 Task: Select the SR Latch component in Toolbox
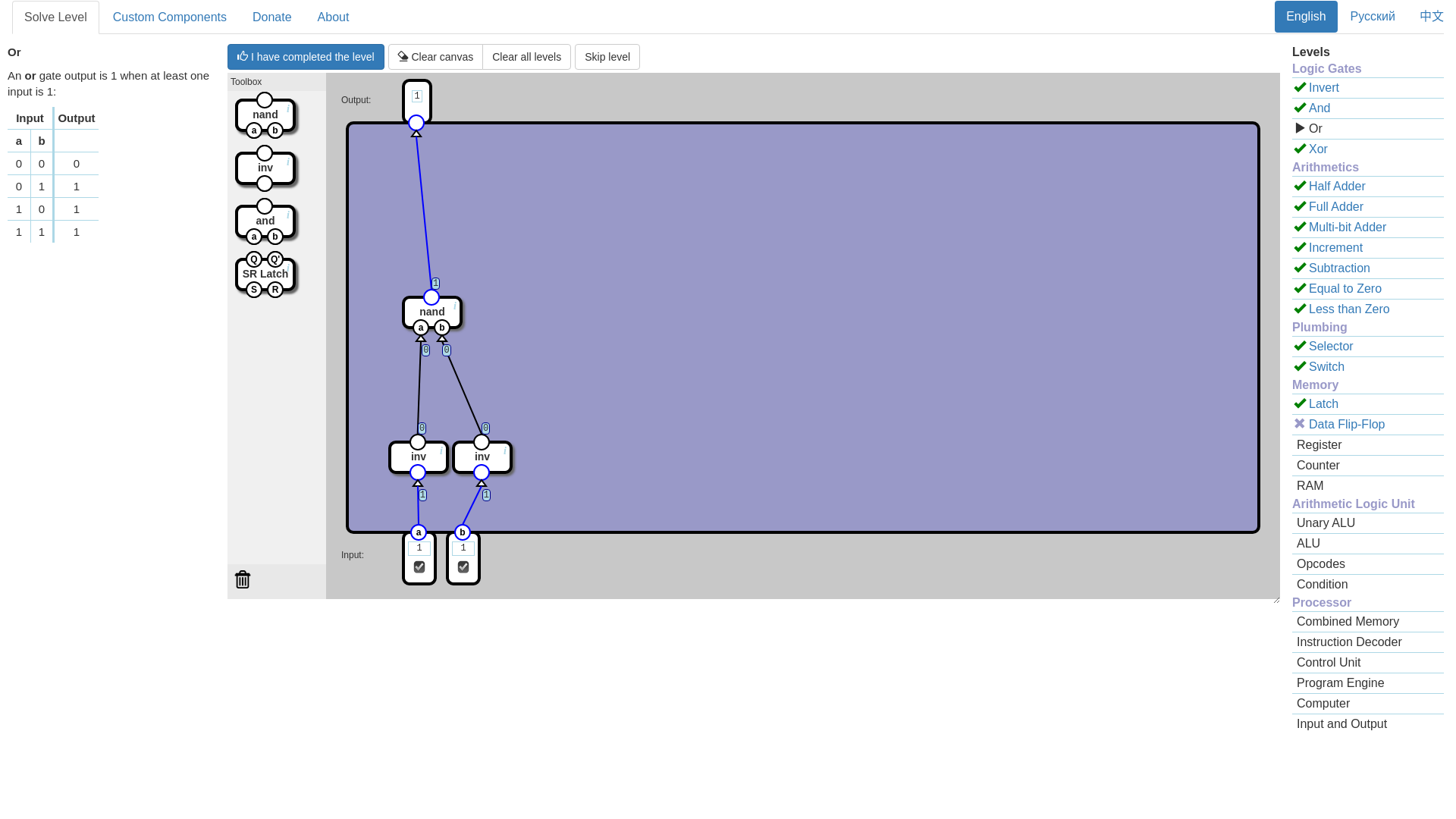point(265,274)
